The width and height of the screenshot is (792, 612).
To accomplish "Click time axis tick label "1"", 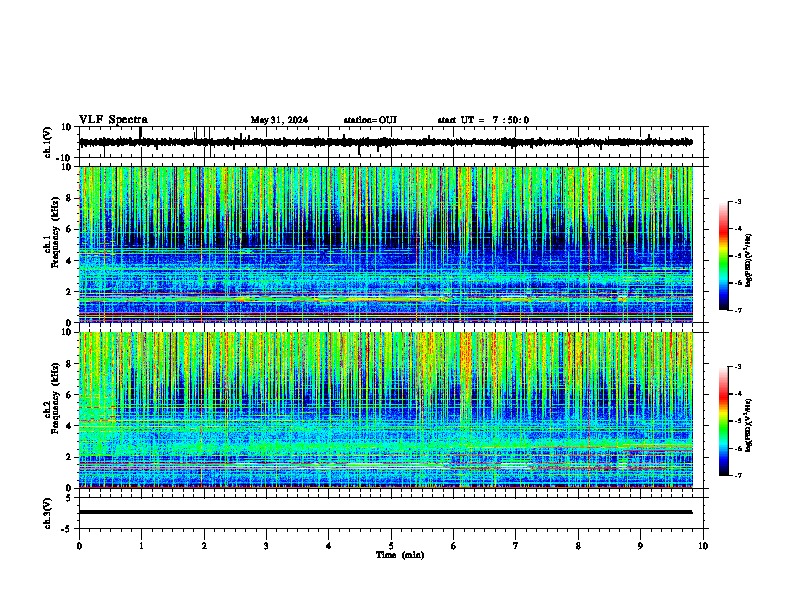I will point(141,546).
